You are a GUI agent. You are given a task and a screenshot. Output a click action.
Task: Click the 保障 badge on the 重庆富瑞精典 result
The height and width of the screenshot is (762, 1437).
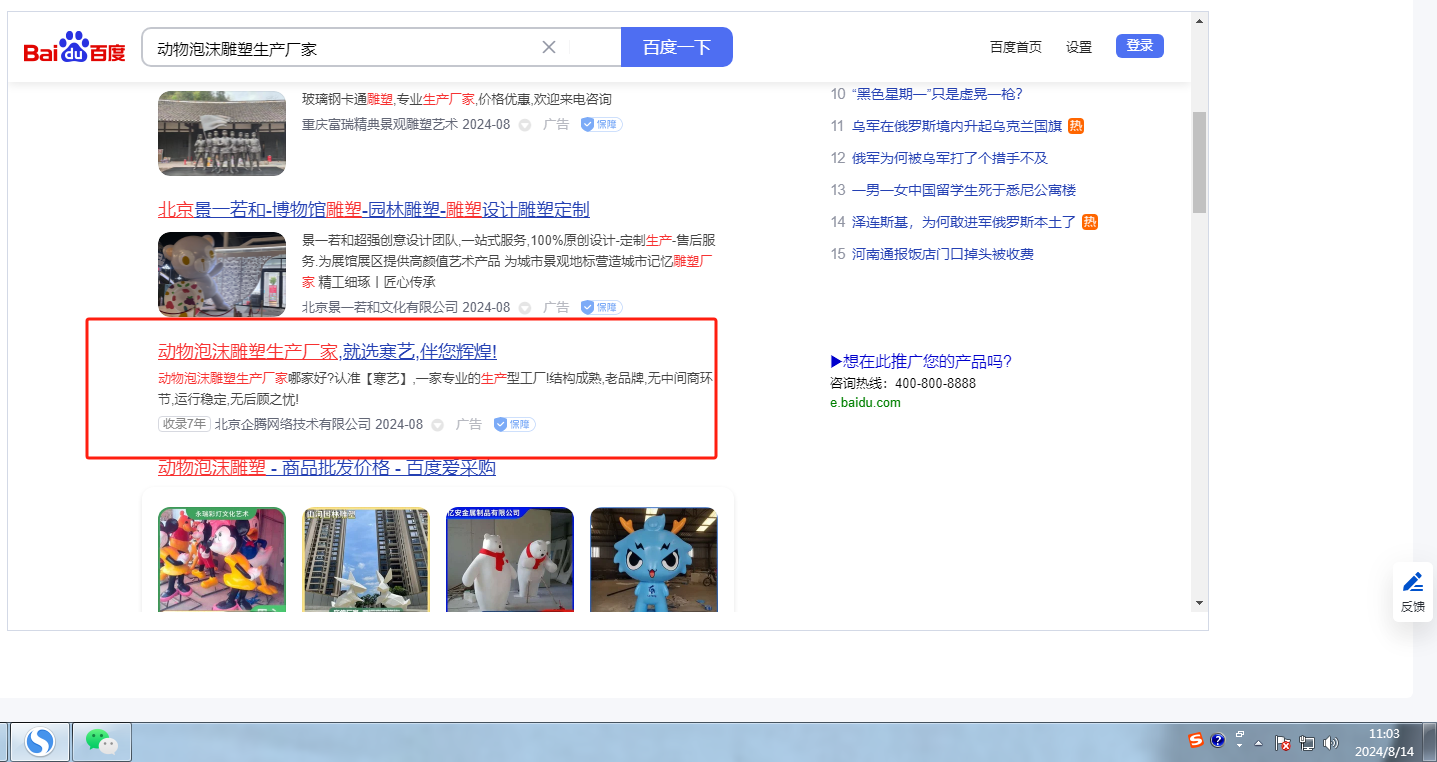[x=602, y=125]
